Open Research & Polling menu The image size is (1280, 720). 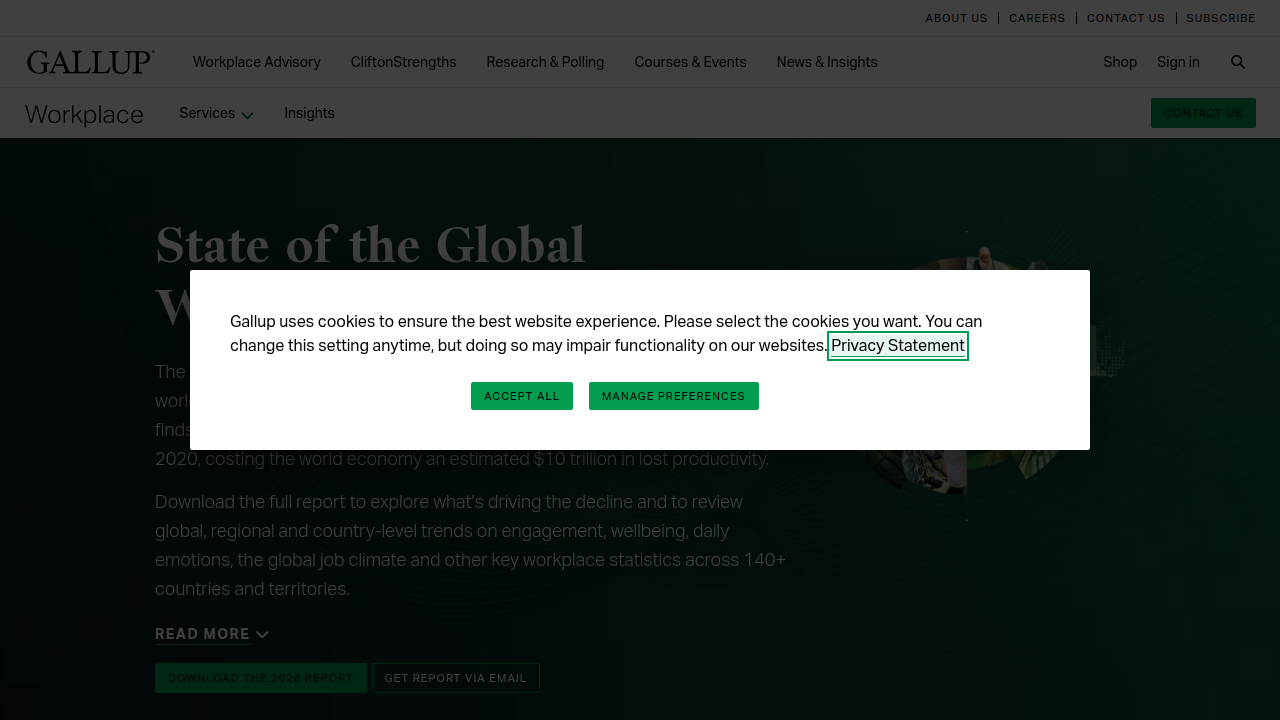coord(545,62)
